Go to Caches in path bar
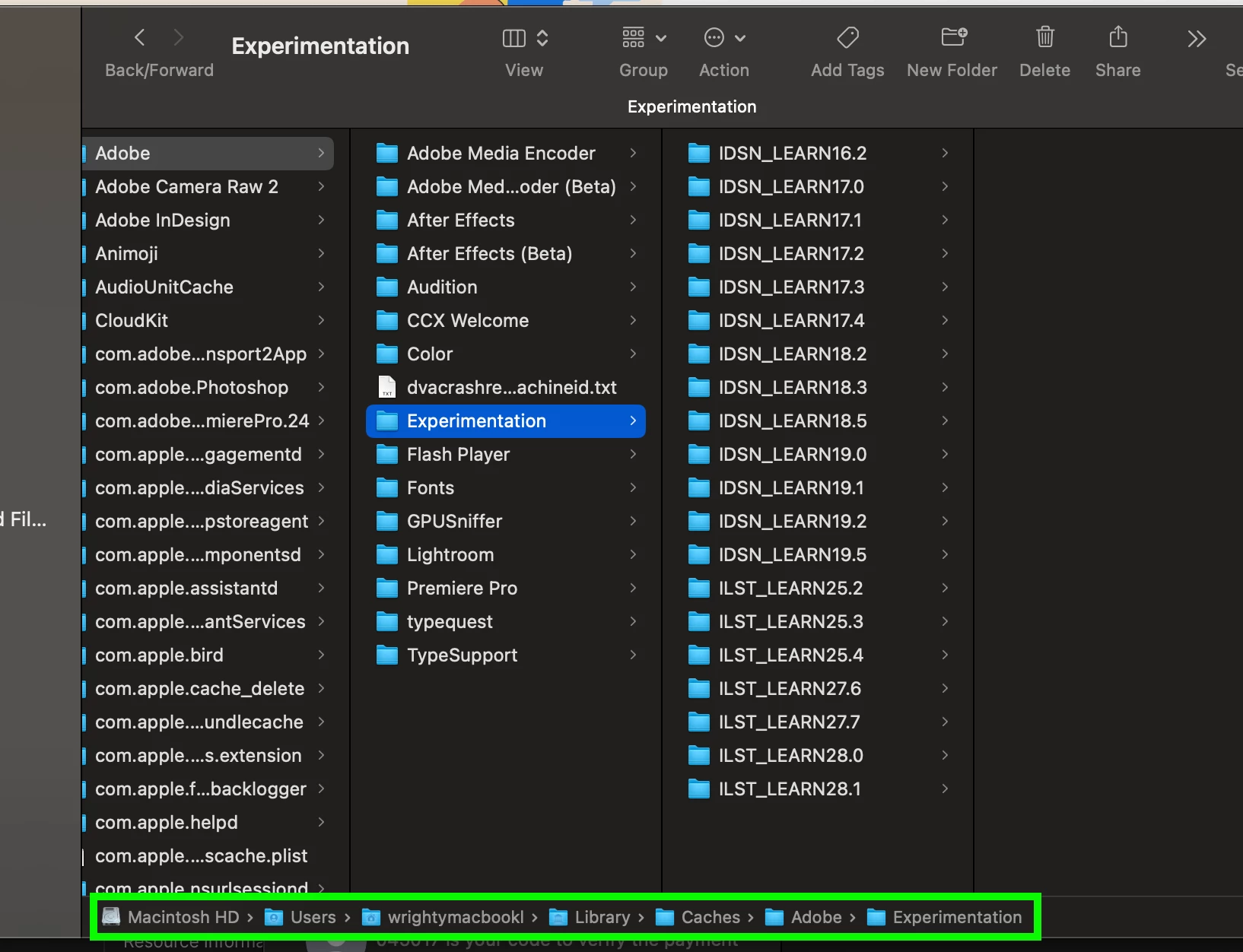The height and width of the screenshot is (952, 1243). point(698,918)
